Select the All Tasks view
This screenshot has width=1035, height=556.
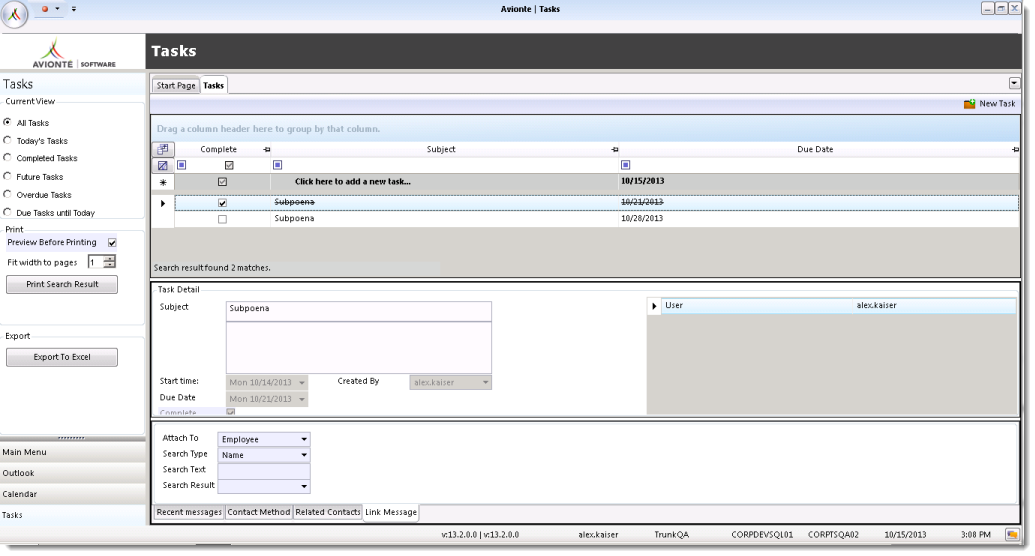tap(7, 122)
